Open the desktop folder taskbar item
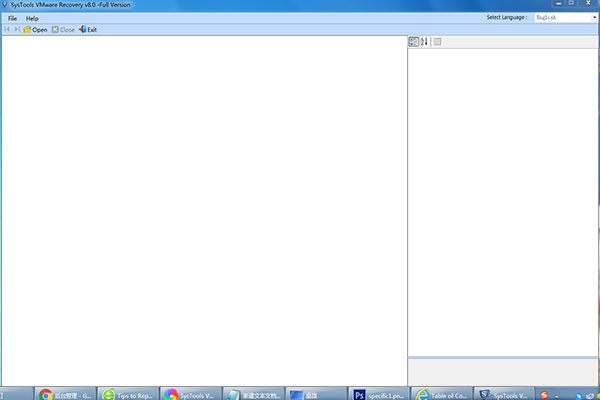Screen dimensions: 600x400 pos(316,395)
